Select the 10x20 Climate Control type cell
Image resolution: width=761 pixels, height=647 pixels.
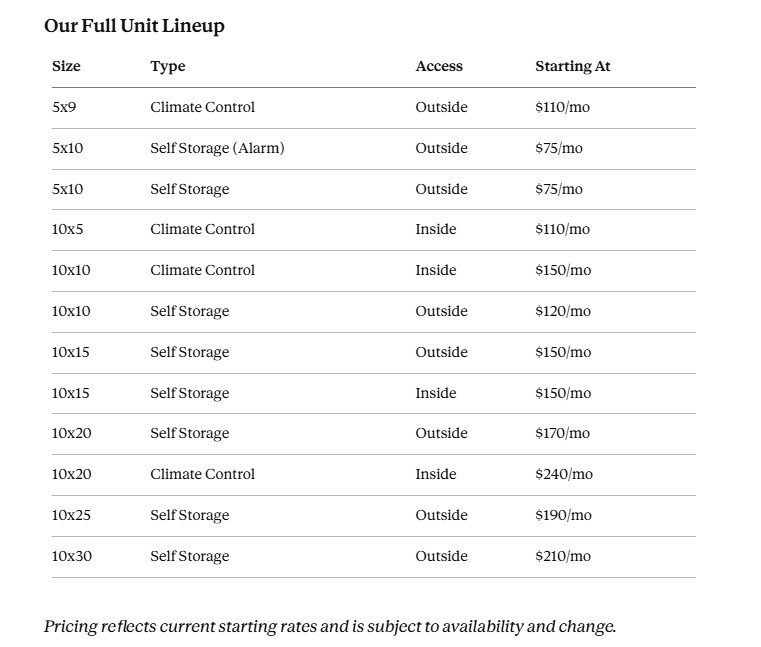[x=202, y=474]
